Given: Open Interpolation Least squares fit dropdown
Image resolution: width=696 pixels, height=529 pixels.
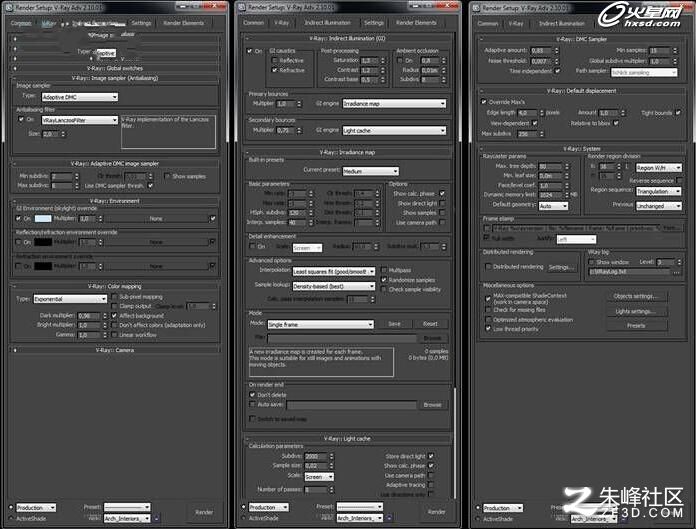Looking at the screenshot, I should 334,271.
